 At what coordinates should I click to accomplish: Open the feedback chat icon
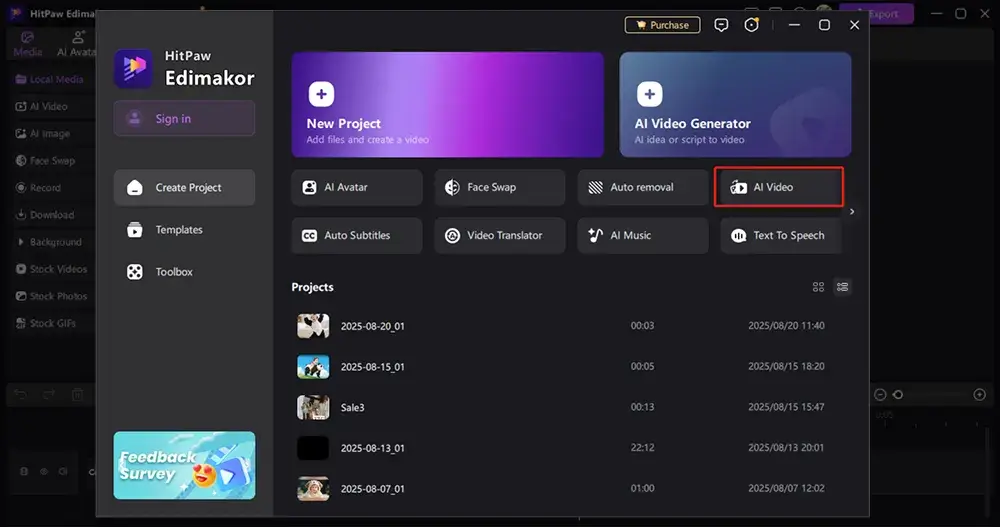[721, 25]
